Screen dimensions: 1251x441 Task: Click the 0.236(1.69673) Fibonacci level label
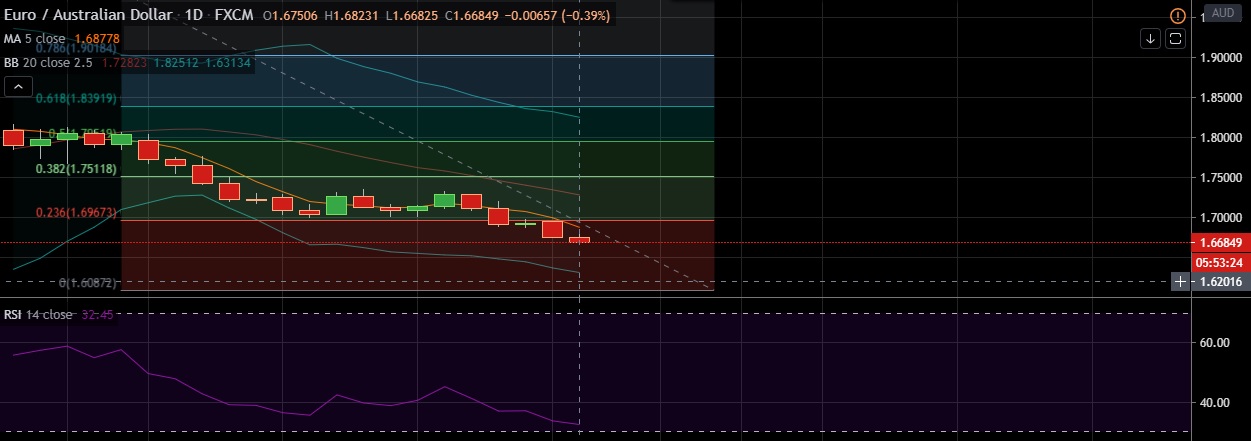77,213
